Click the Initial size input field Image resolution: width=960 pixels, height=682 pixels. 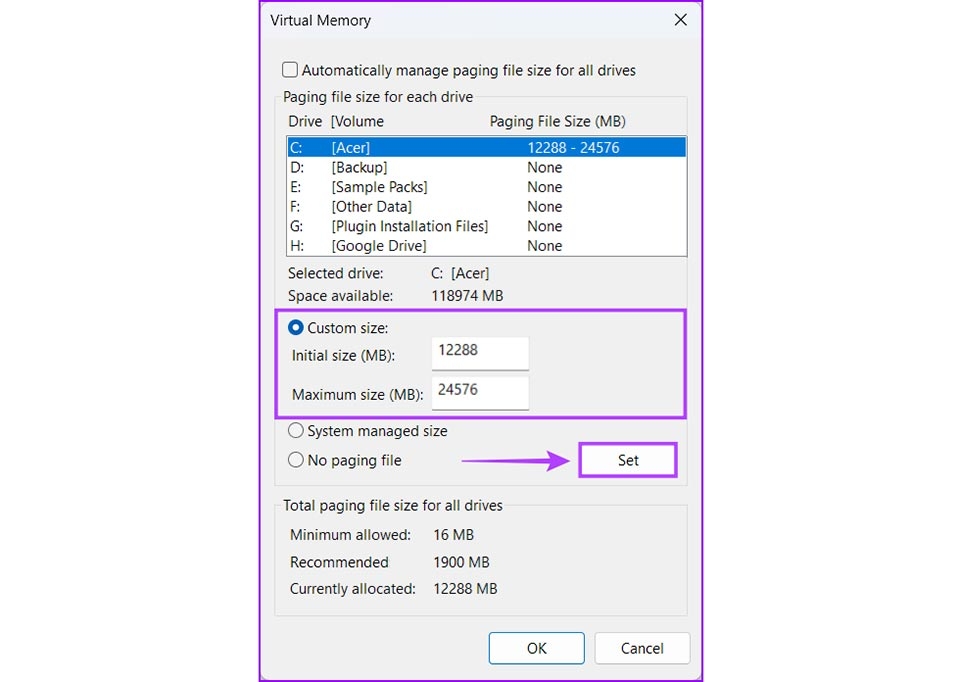click(x=480, y=352)
